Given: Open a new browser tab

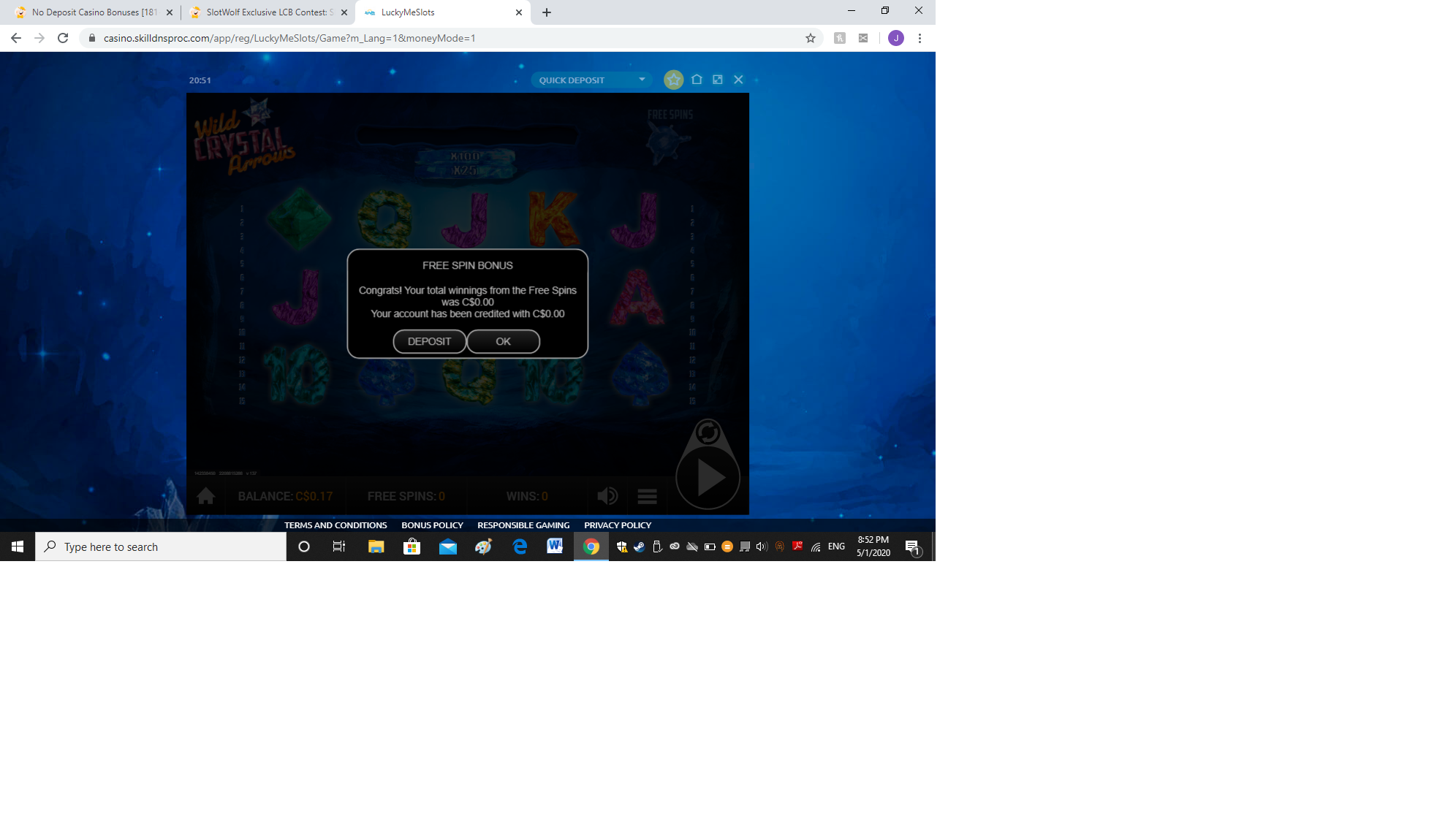Looking at the screenshot, I should (547, 12).
